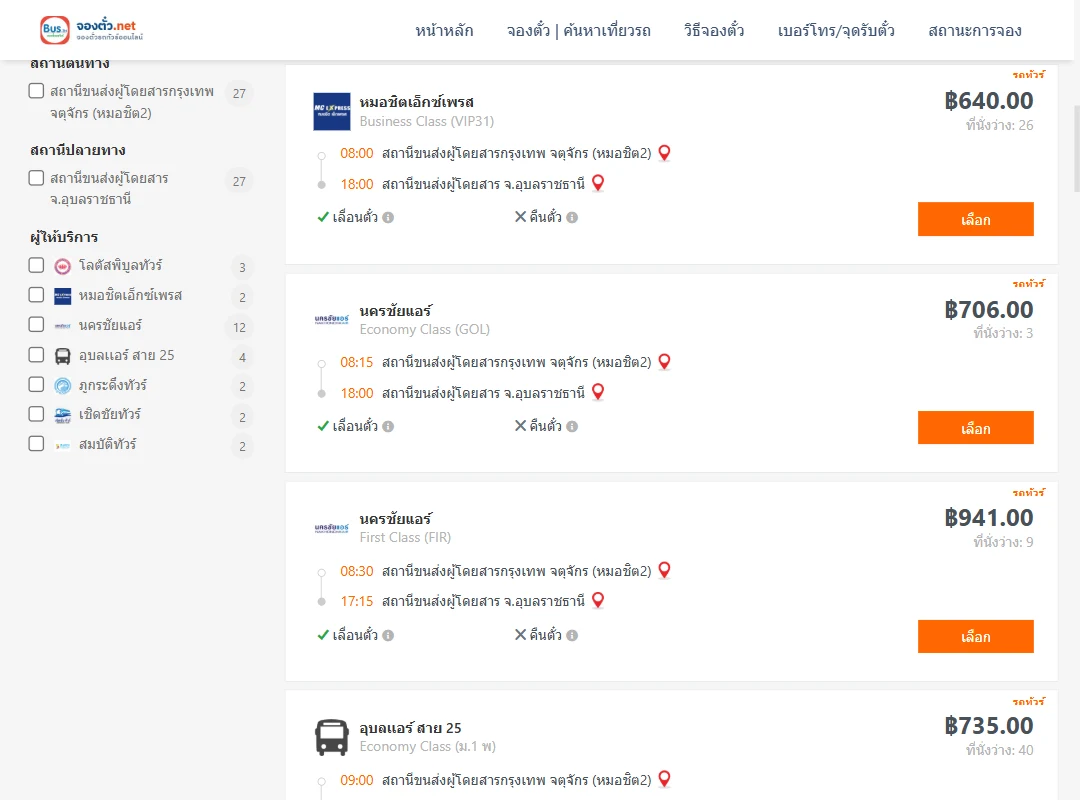Click the ฿735.00 price of อุบลแอร์ สาย 25
Screen dimensions: 1080x800
coord(988,726)
